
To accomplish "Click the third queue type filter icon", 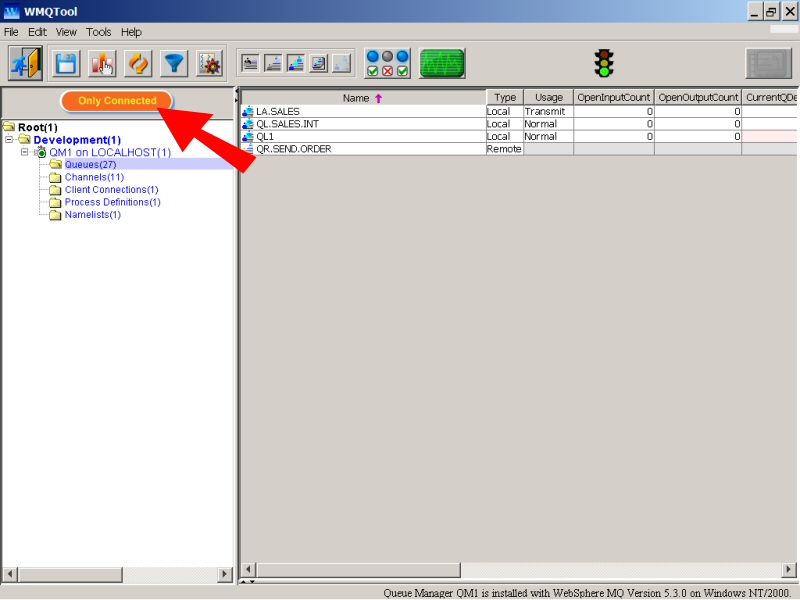I will coord(296,63).
